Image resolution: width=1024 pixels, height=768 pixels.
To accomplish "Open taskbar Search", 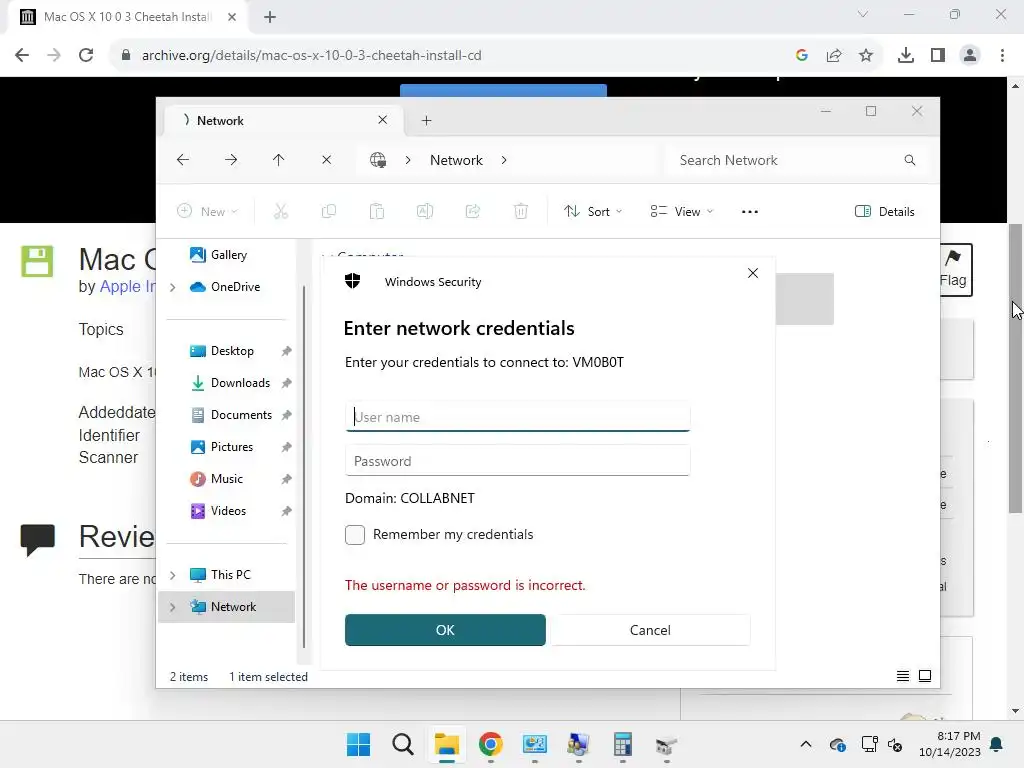I will pyautogui.click(x=403, y=744).
